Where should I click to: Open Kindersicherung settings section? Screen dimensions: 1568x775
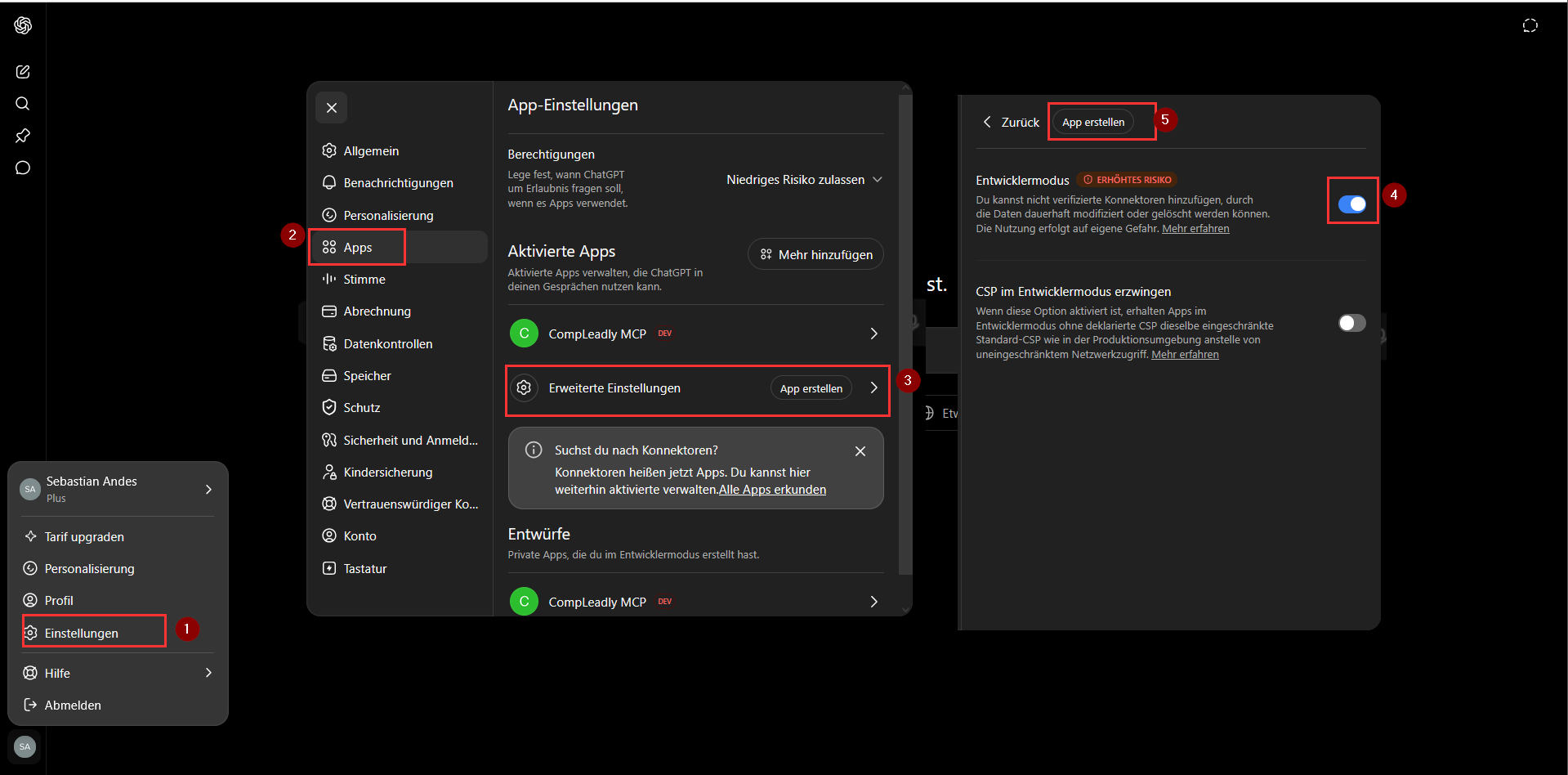pyautogui.click(x=399, y=473)
